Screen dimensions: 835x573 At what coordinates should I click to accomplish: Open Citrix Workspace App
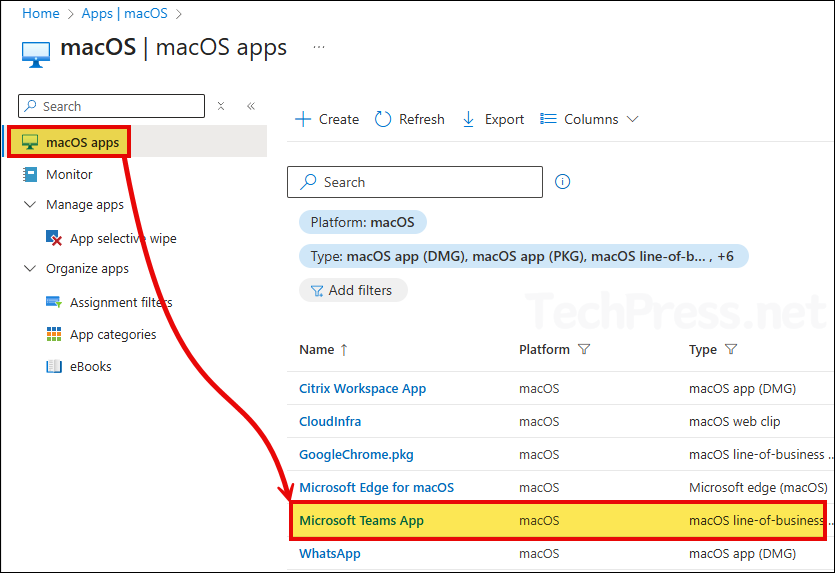coord(363,388)
